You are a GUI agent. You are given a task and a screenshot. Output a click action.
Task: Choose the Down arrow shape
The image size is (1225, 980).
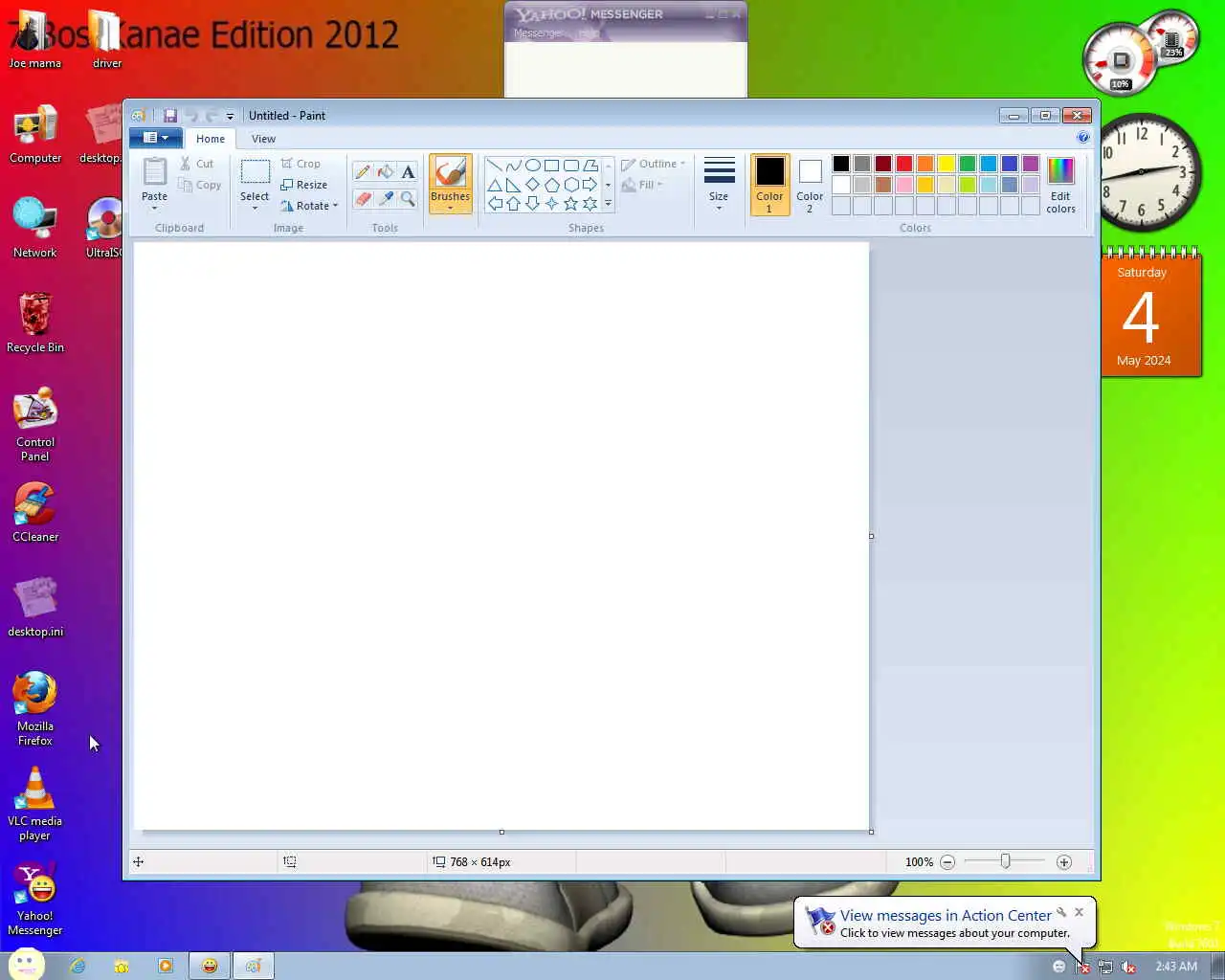pos(533,204)
